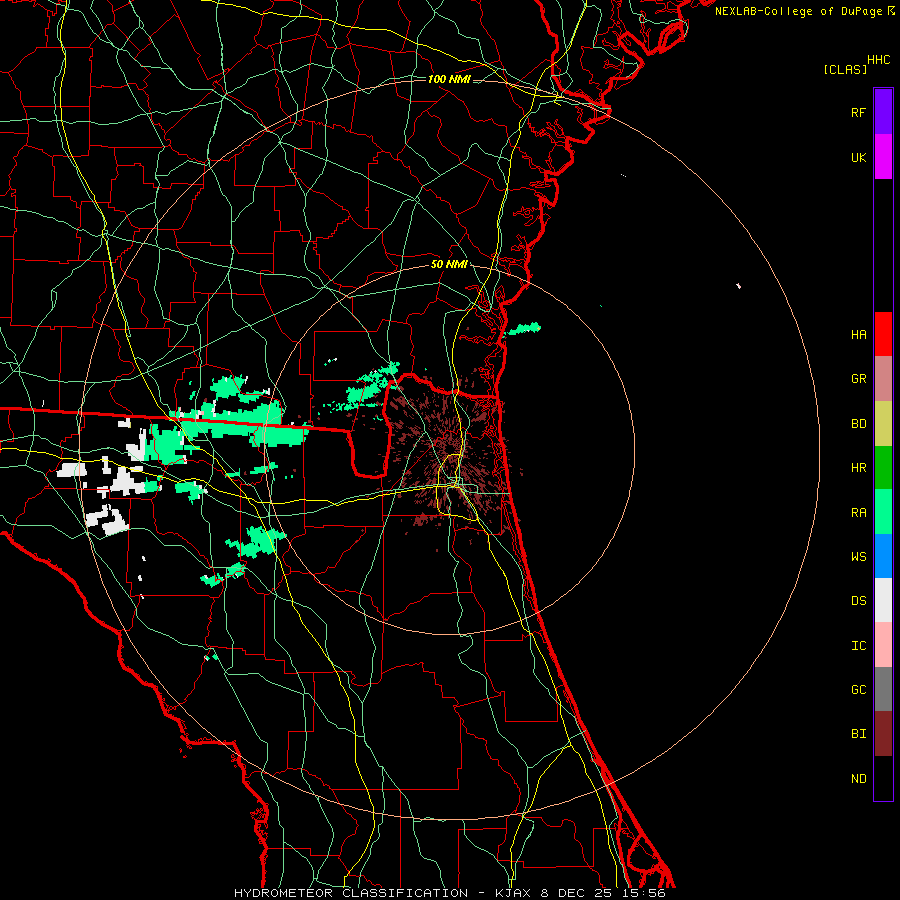This screenshot has height=900, width=900.
Task: Click the green rain echo offshore near coast
Action: click(525, 329)
